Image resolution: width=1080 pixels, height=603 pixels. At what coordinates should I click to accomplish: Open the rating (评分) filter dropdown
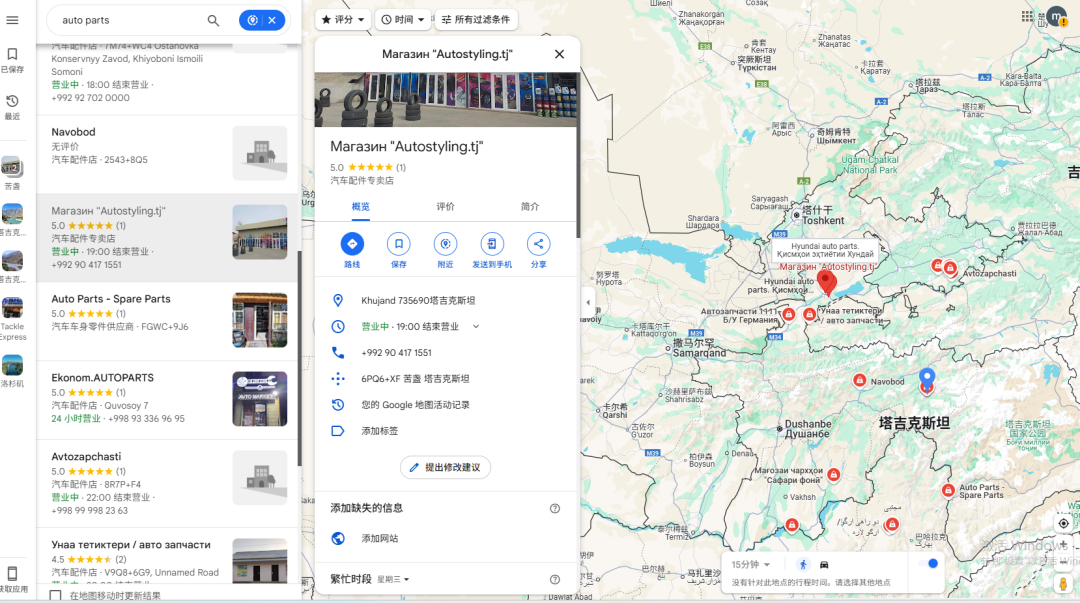point(343,19)
